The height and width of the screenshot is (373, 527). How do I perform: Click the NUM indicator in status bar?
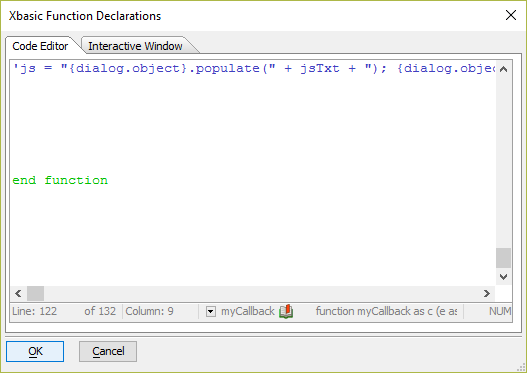500,311
